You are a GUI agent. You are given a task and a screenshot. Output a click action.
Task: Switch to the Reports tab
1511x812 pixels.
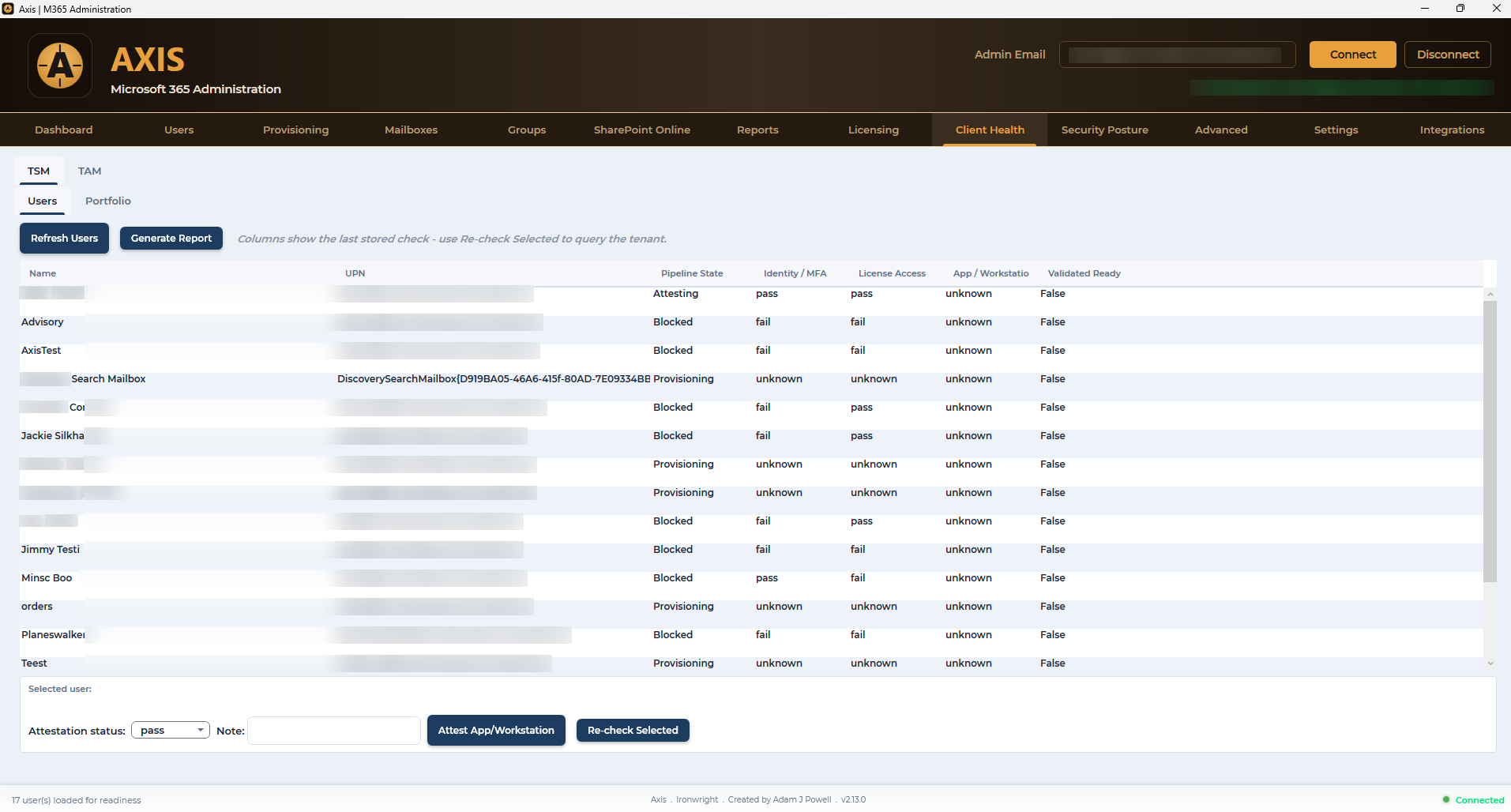(757, 130)
